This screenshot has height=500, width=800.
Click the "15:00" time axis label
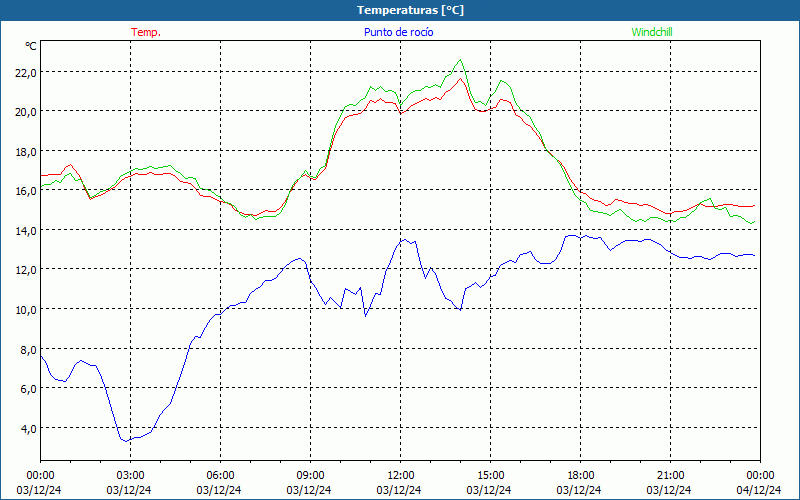click(490, 476)
